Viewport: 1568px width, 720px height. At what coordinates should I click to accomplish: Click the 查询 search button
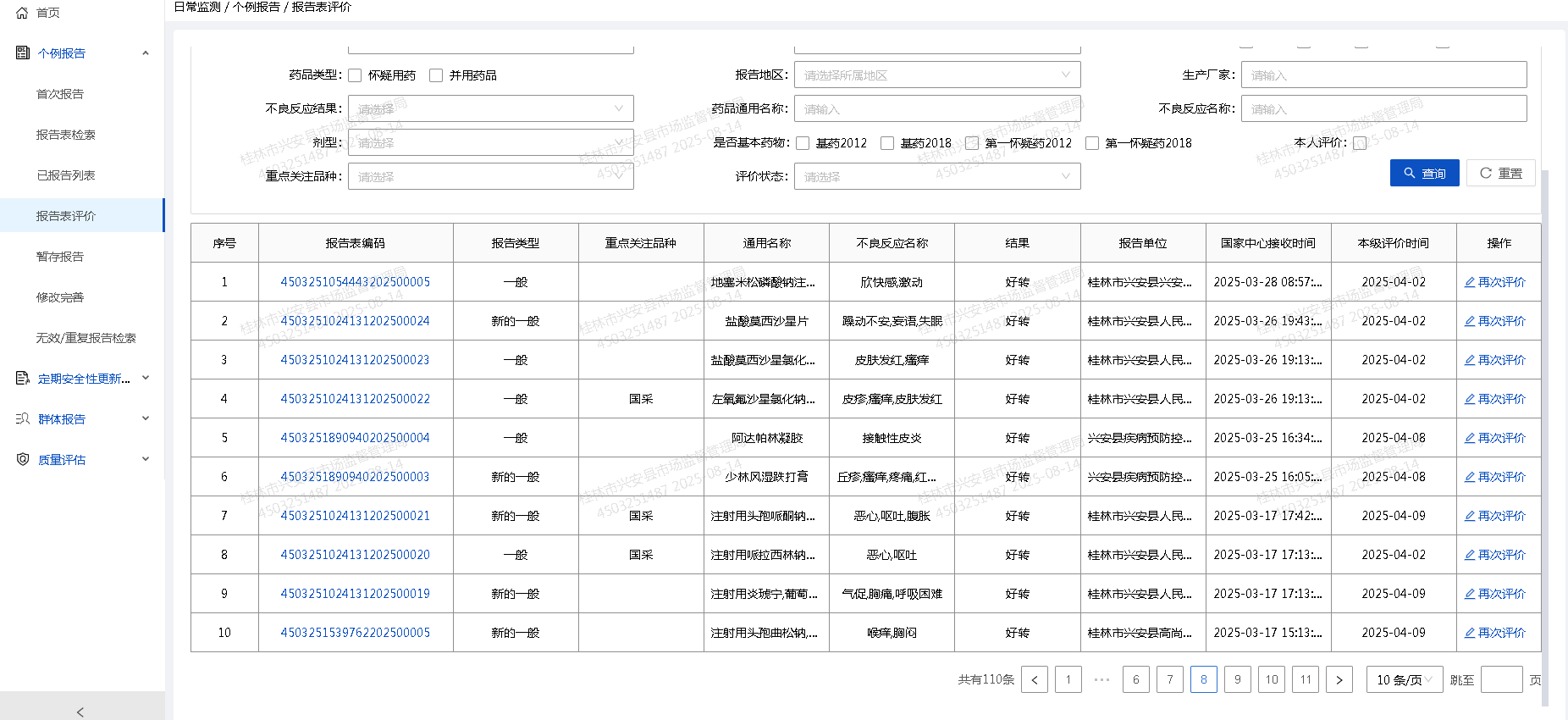(1424, 173)
